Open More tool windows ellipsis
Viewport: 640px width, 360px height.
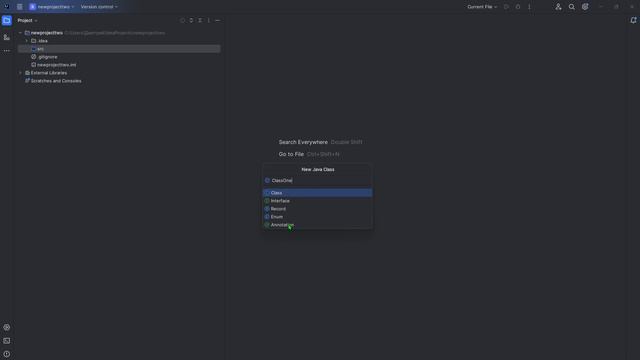[x=7, y=51]
